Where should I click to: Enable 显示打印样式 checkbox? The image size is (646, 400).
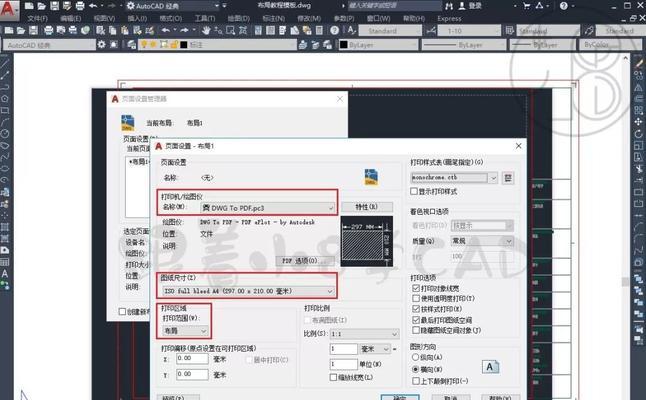414,191
